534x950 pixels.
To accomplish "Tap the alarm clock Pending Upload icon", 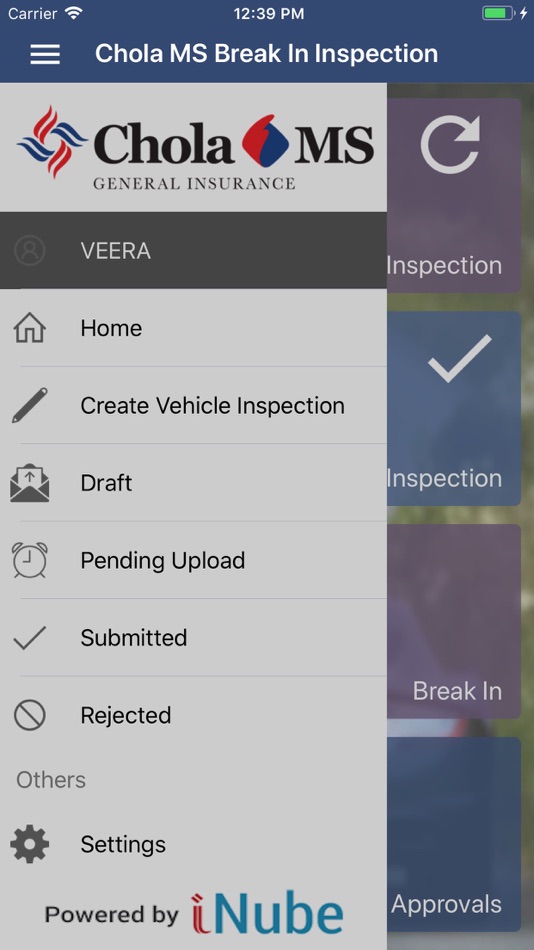I will [x=30, y=560].
